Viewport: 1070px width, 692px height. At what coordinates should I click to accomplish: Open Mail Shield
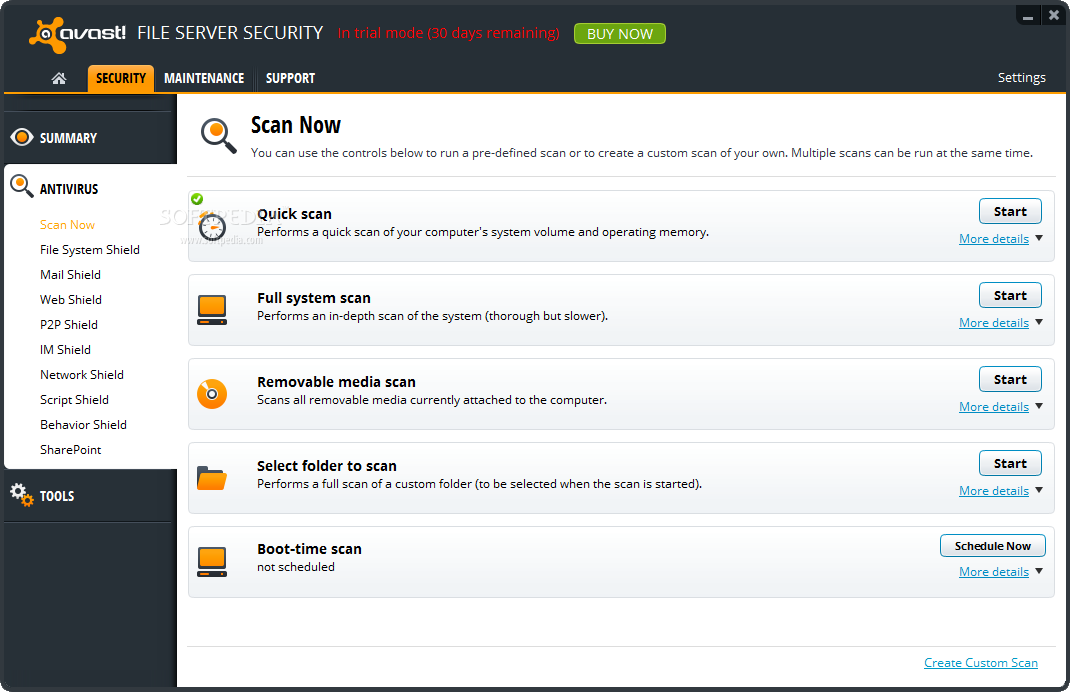[x=70, y=274]
